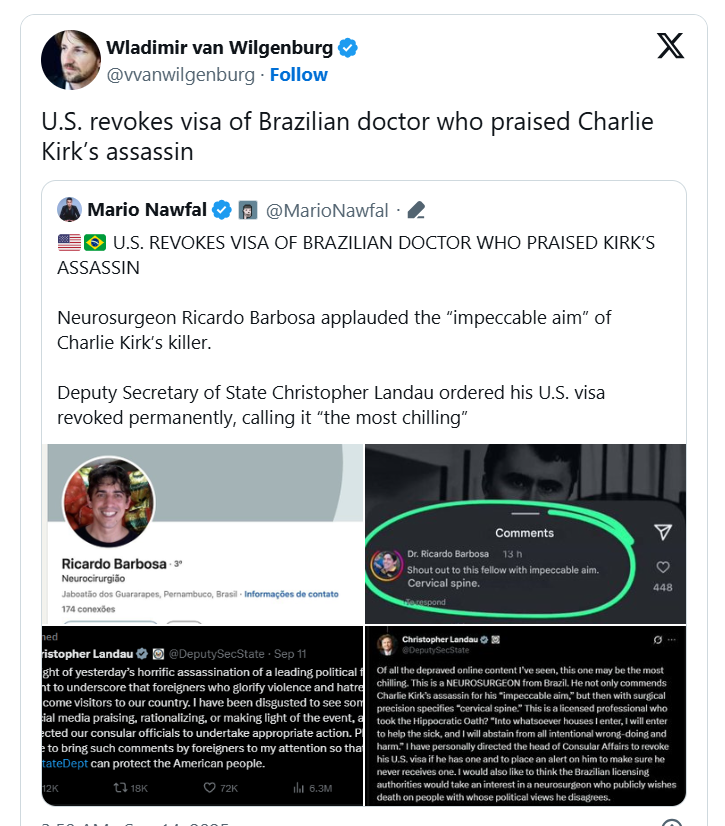Image resolution: width=725 pixels, height=826 pixels.
Task: Click the retweet icon showing 18K
Action: [x=121, y=788]
